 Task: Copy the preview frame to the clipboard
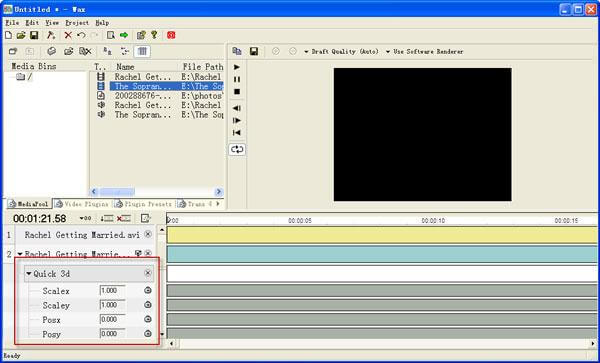pos(237,51)
